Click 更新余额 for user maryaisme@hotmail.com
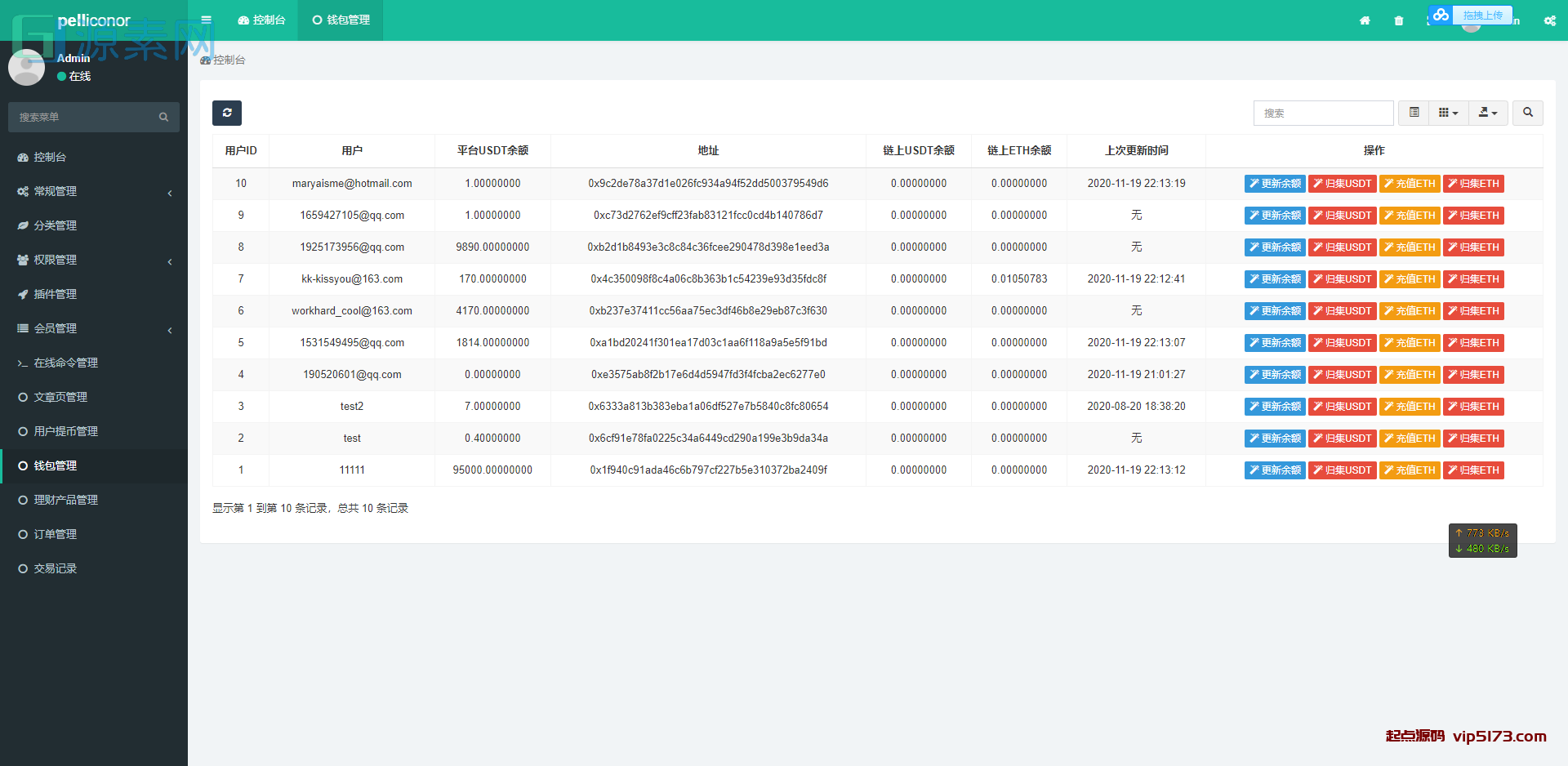 (1275, 183)
